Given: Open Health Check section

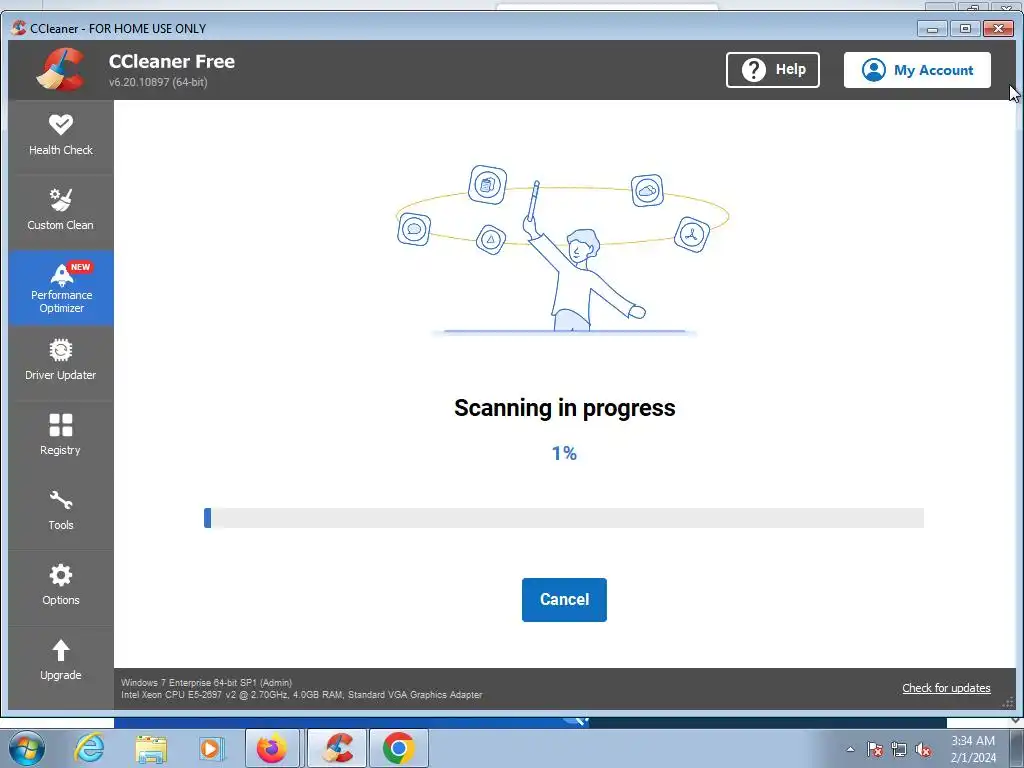Looking at the screenshot, I should [61, 136].
